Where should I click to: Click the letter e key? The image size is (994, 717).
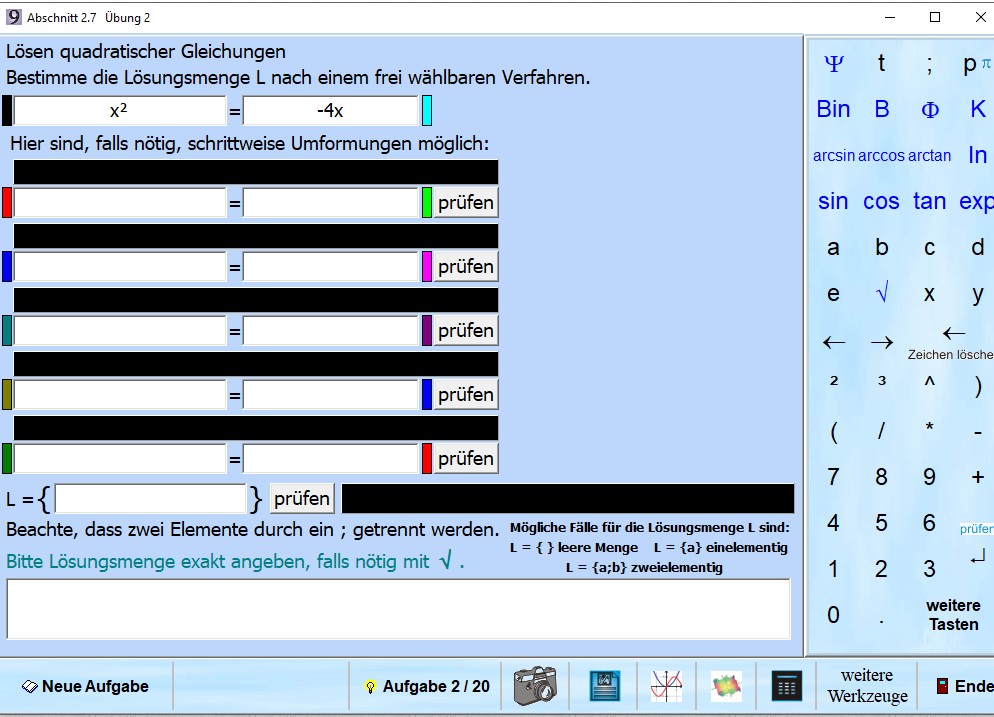[x=834, y=294]
